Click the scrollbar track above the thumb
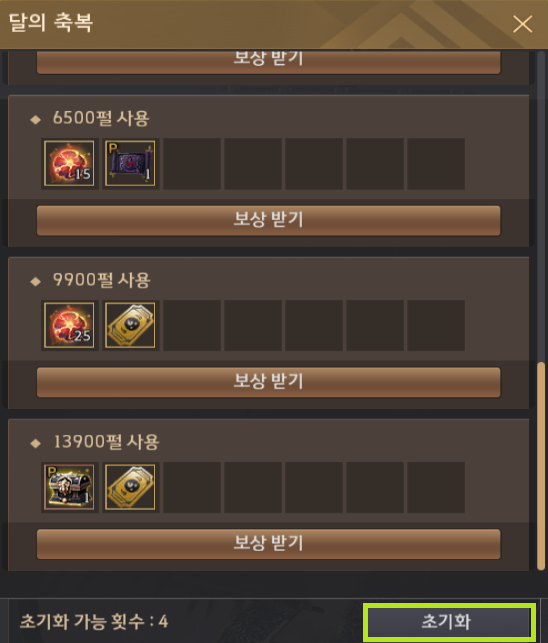The width and height of the screenshot is (548, 643). click(x=541, y=205)
